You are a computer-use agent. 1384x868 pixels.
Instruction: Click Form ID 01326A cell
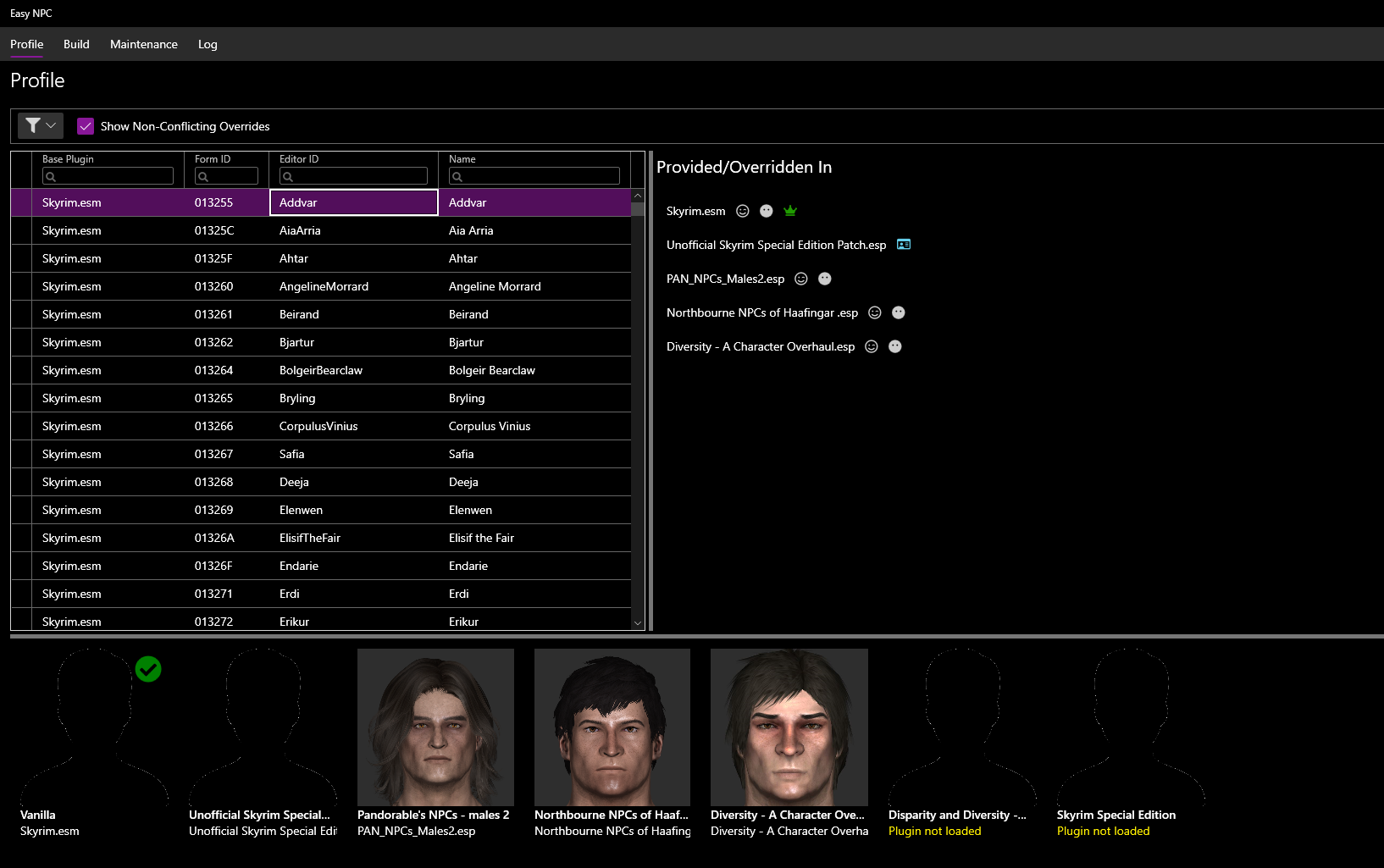[226, 538]
